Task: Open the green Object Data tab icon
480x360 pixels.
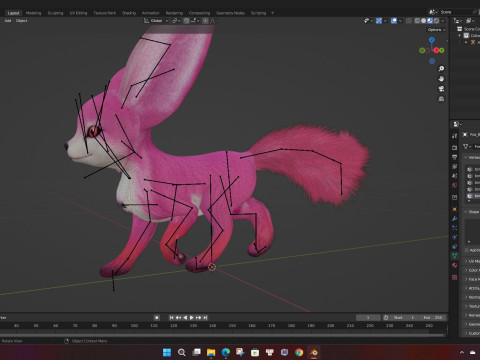Action: pos(455,256)
